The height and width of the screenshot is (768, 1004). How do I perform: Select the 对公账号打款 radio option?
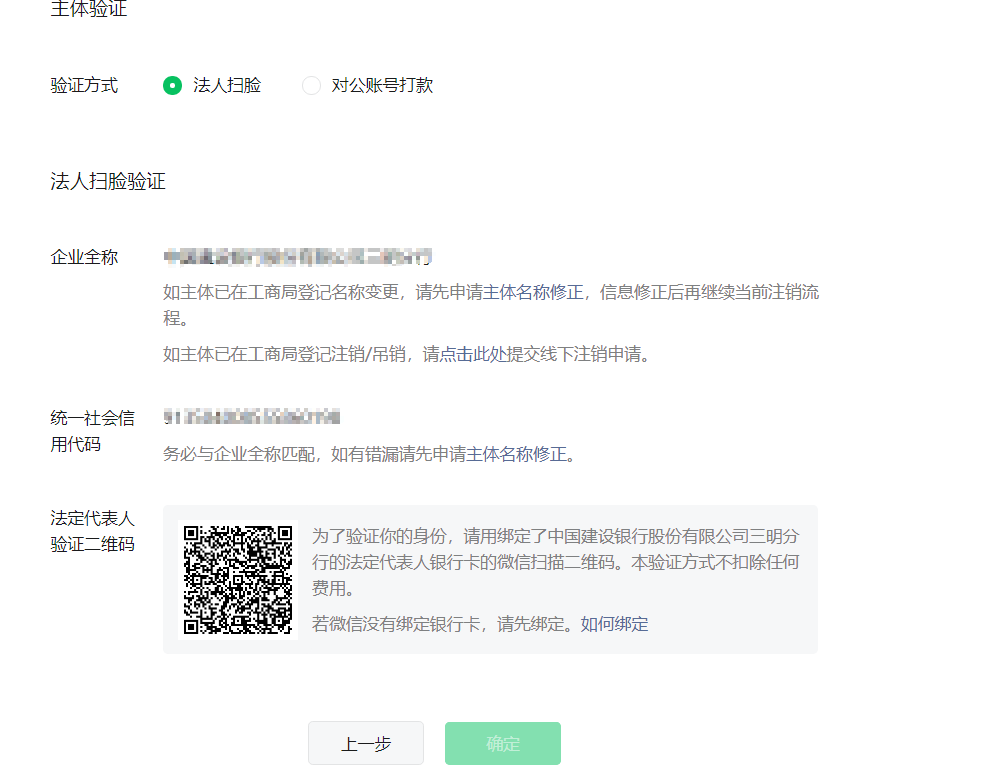tap(311, 85)
